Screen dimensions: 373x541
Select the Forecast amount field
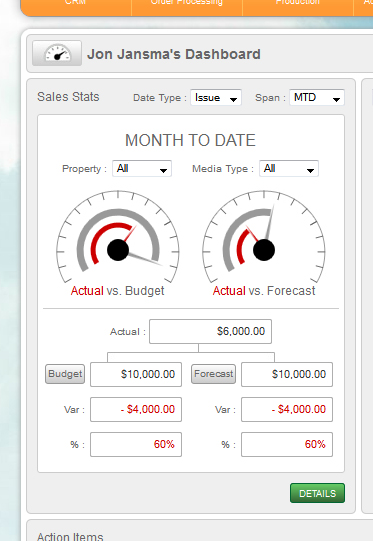(x=287, y=374)
